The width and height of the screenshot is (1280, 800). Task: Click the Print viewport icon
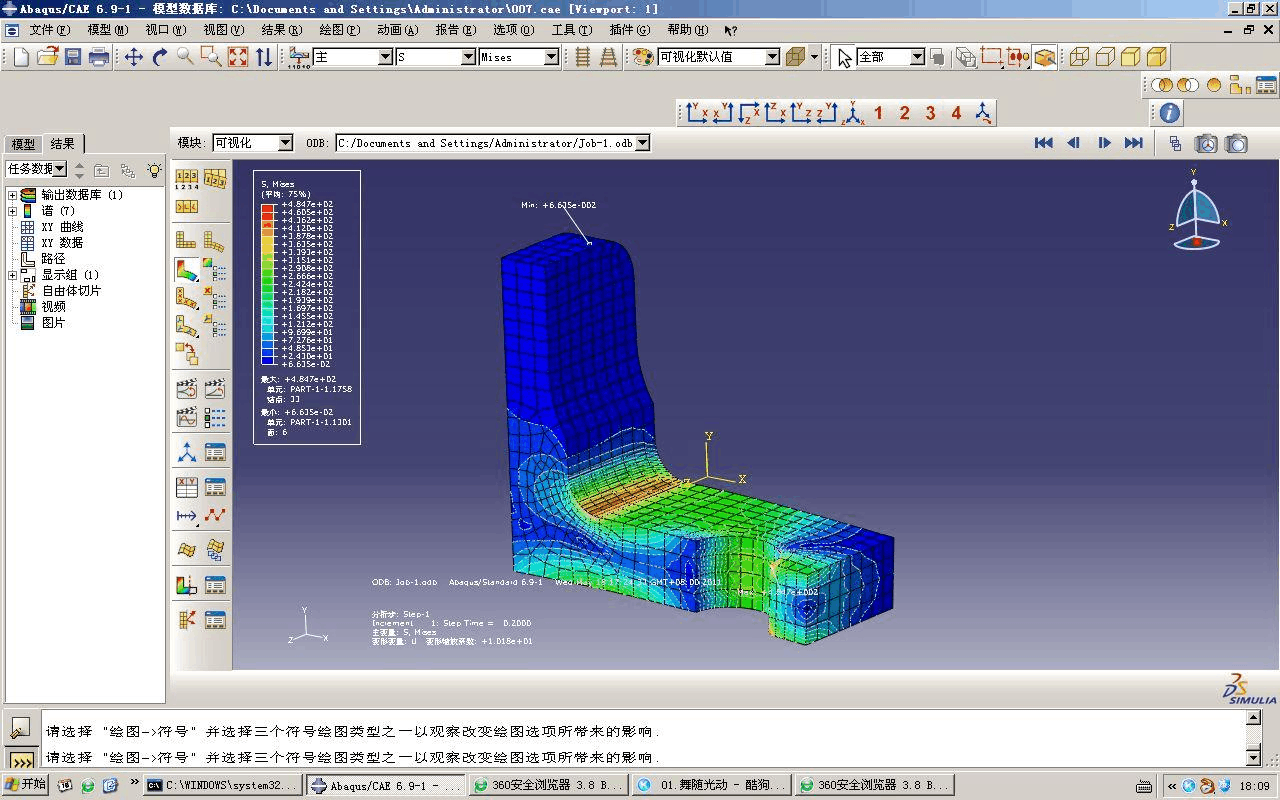[x=96, y=57]
